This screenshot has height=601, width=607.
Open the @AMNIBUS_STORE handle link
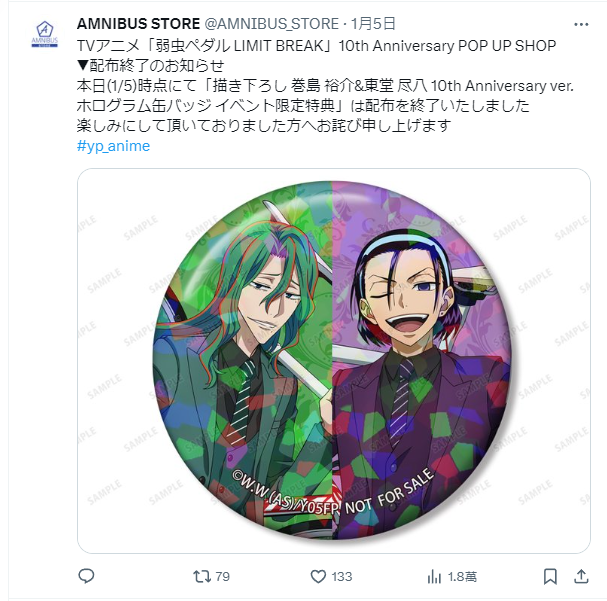[x=271, y=24]
